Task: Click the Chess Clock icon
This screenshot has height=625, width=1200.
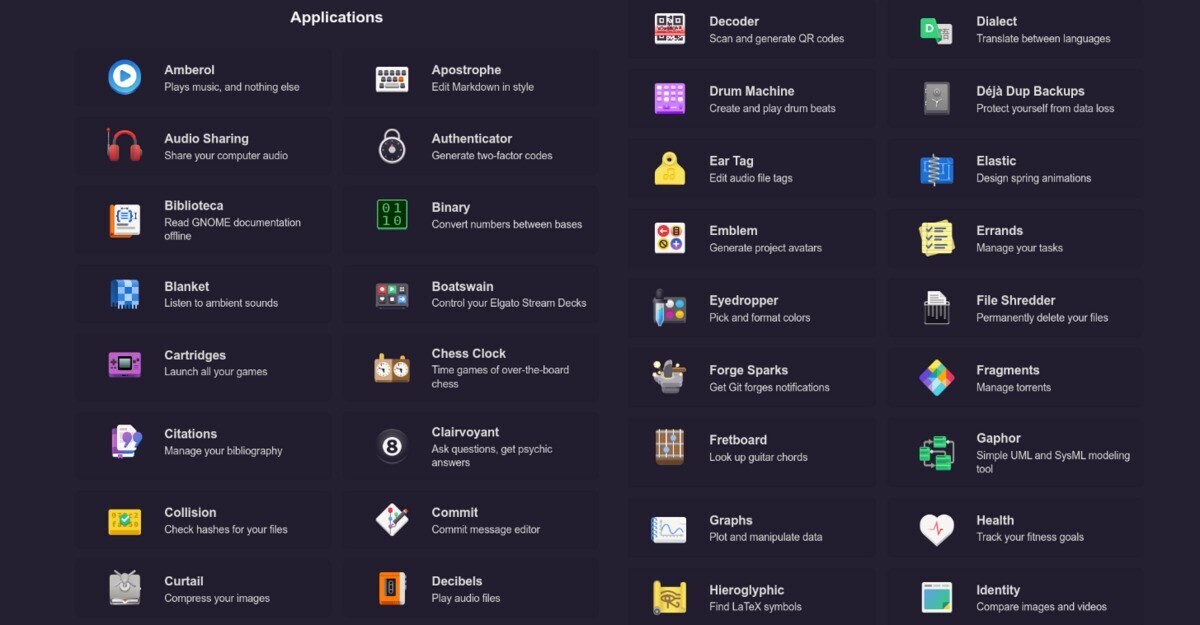Action: [x=392, y=368]
